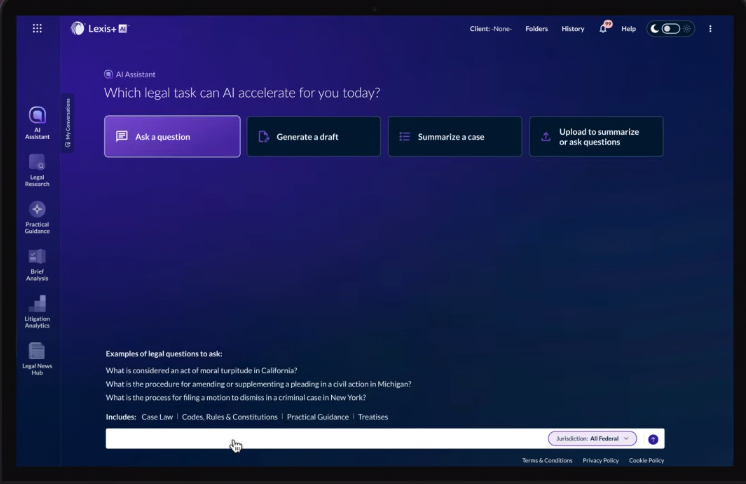Viewport: 746px width, 484px height.
Task: Open the Client: -None- selector
Action: click(491, 29)
